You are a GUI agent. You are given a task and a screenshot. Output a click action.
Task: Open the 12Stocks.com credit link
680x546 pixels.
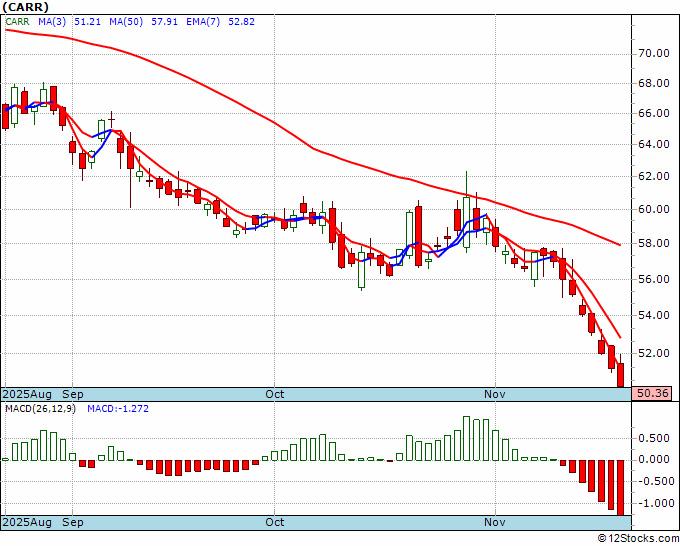[x=638, y=538]
